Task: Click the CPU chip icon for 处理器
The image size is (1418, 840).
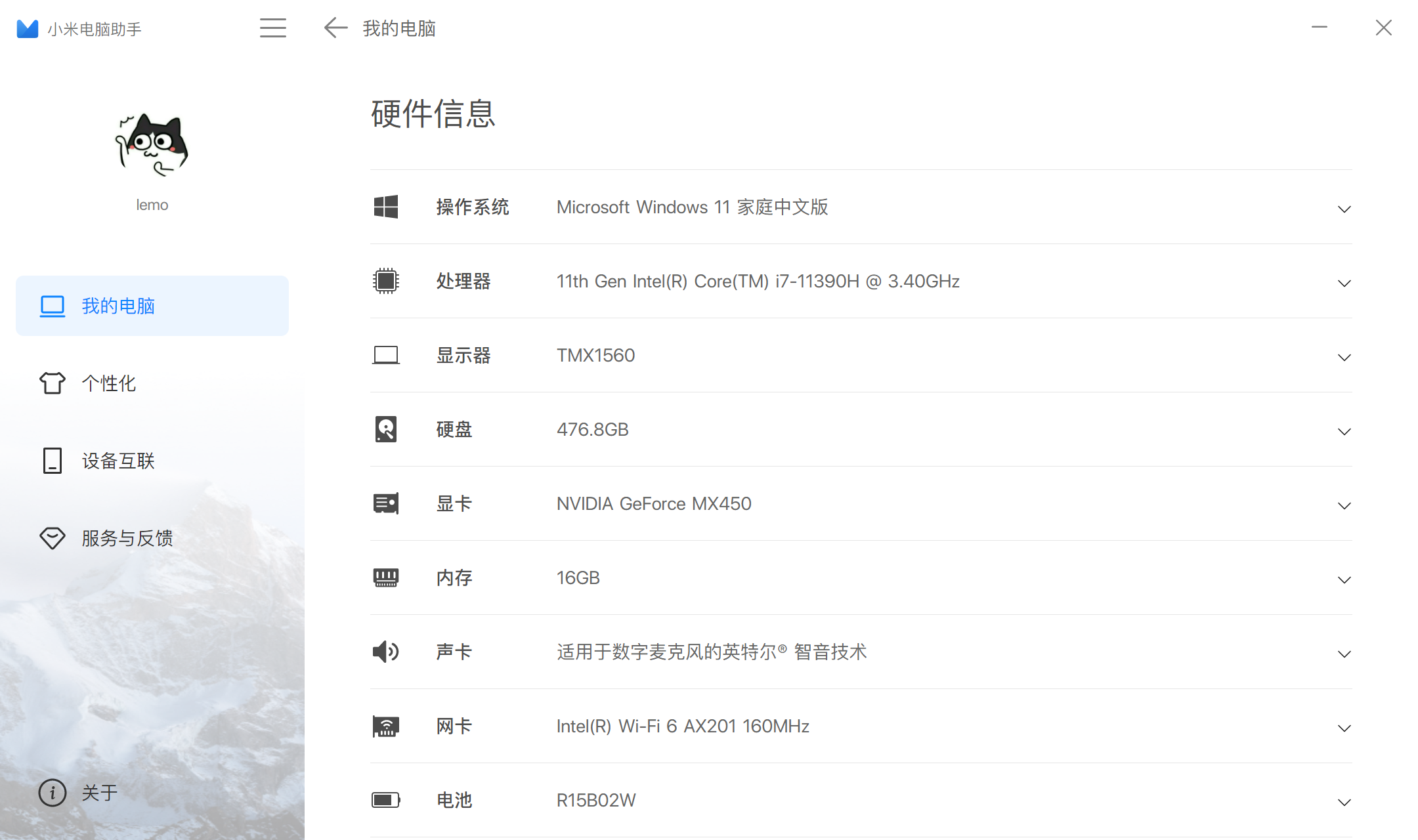Action: [x=386, y=281]
